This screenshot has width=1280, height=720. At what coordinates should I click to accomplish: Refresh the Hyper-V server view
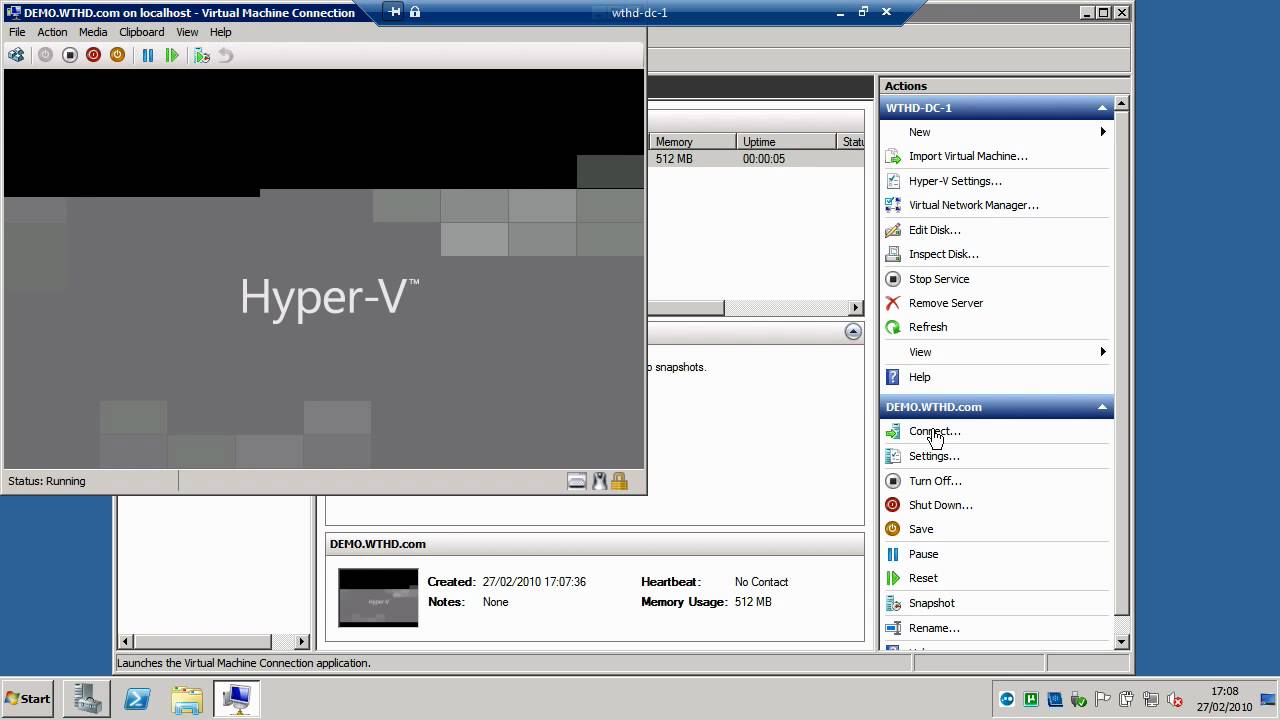[927, 327]
